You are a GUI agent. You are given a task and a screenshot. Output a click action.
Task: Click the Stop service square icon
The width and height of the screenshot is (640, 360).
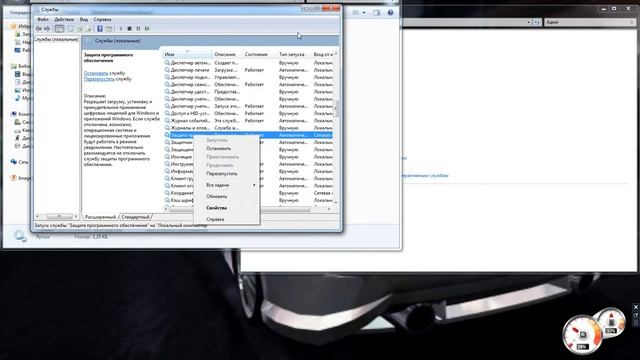[129, 29]
